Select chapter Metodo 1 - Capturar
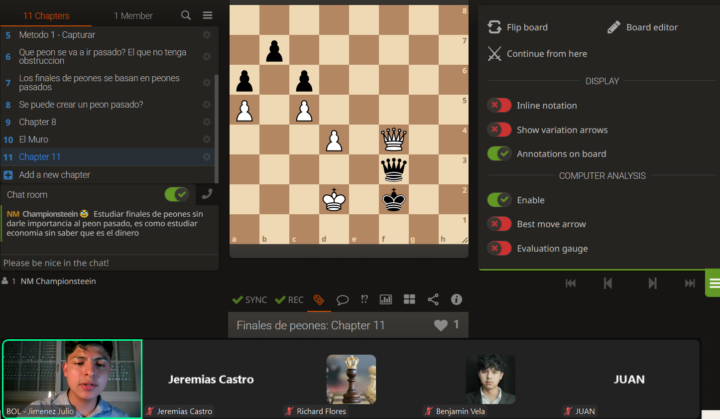Screen dimensions: 720x419 pyautogui.click(x=57, y=35)
